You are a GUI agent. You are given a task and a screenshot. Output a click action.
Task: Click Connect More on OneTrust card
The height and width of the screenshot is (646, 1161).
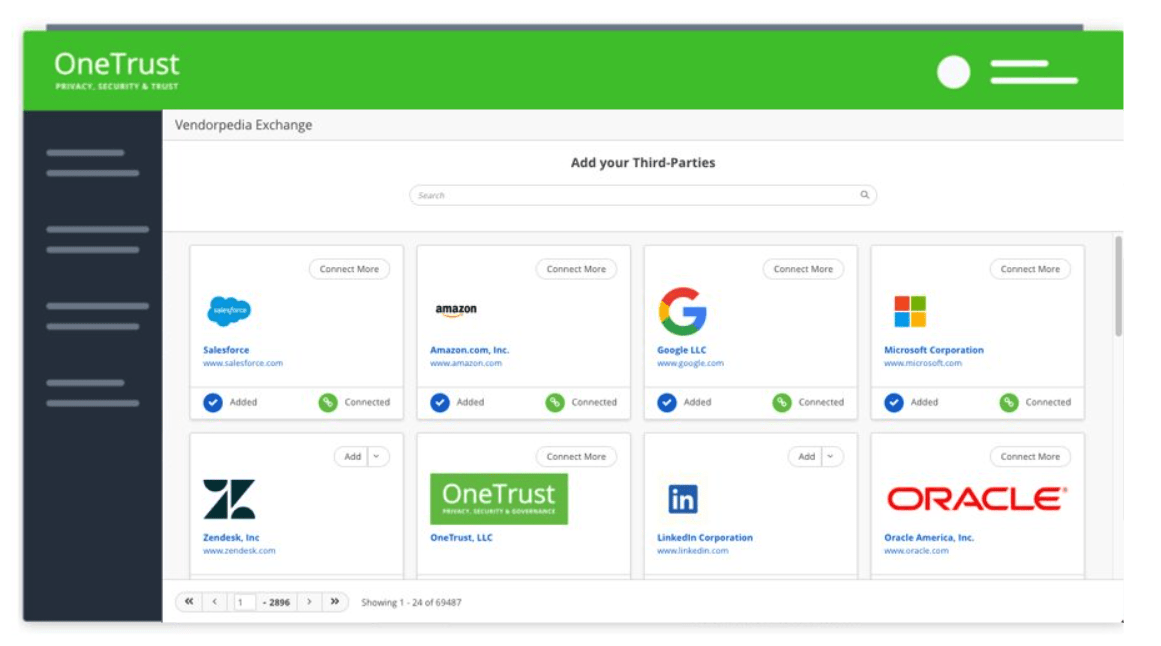(576, 456)
